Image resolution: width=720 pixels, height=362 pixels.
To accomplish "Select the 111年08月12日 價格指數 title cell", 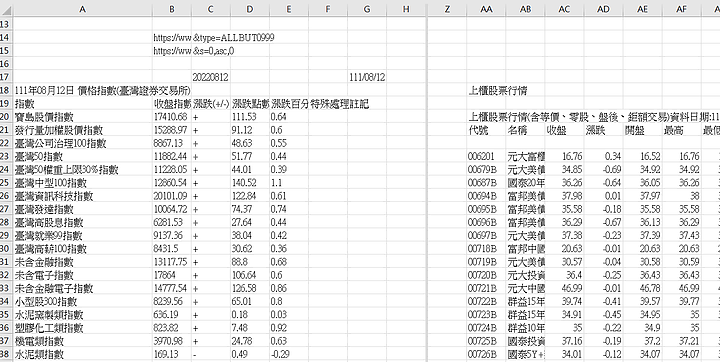I will 83,90.
